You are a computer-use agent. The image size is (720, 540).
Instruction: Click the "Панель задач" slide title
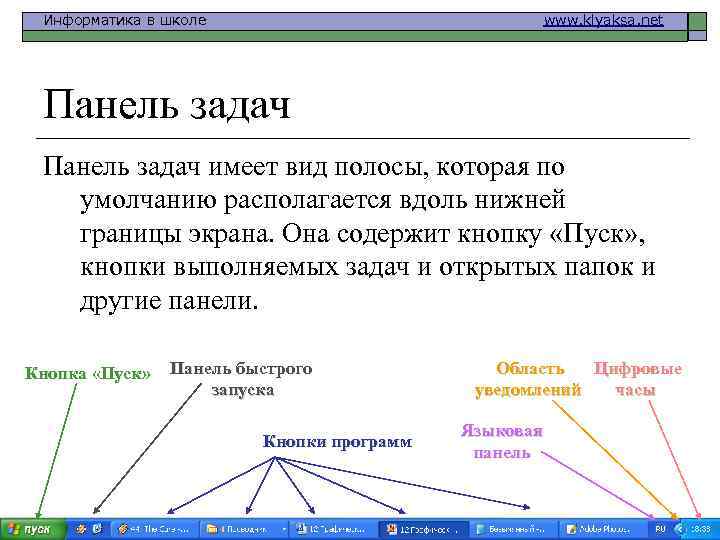[x=167, y=104]
